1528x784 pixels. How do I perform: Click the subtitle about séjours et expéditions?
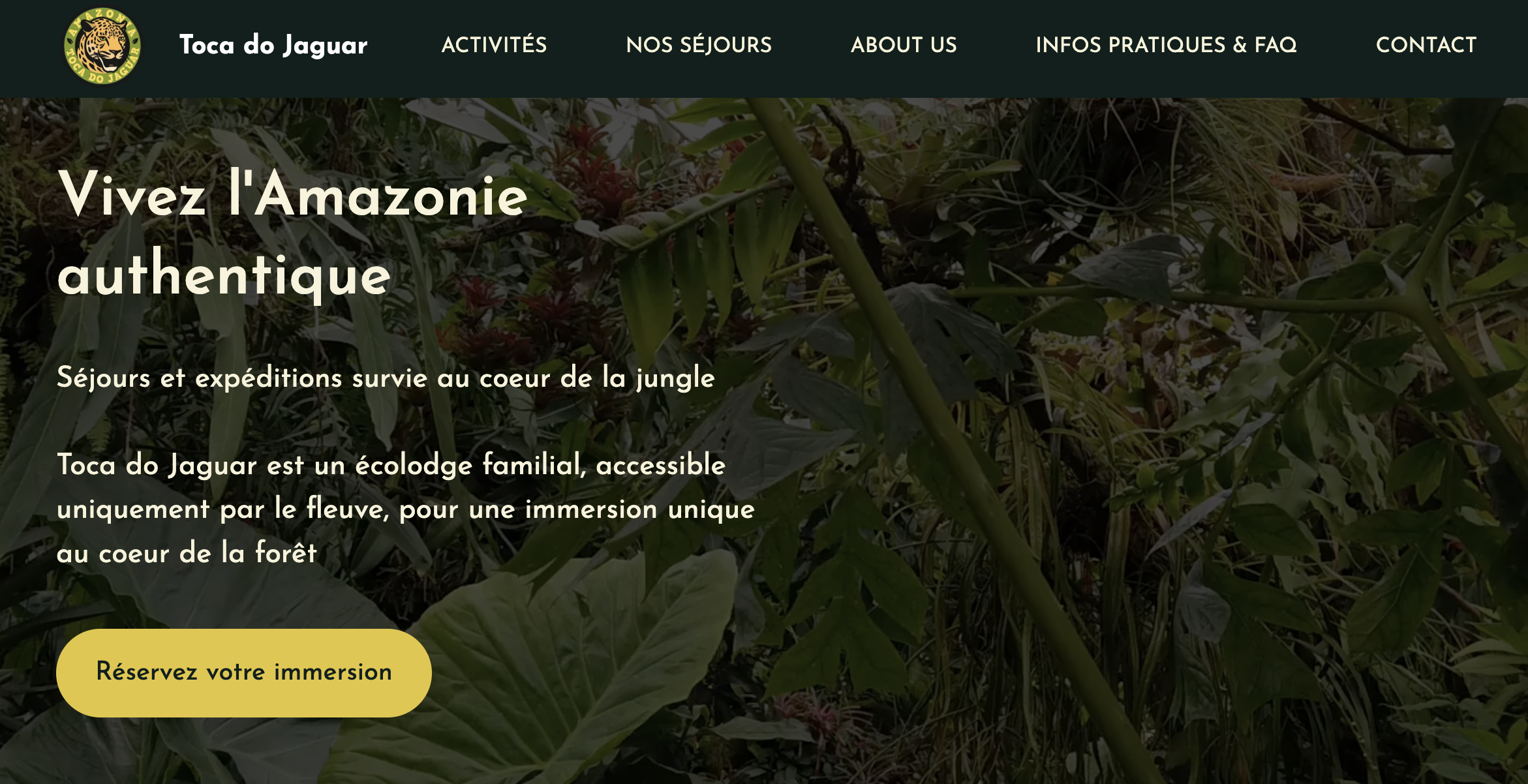(x=386, y=378)
